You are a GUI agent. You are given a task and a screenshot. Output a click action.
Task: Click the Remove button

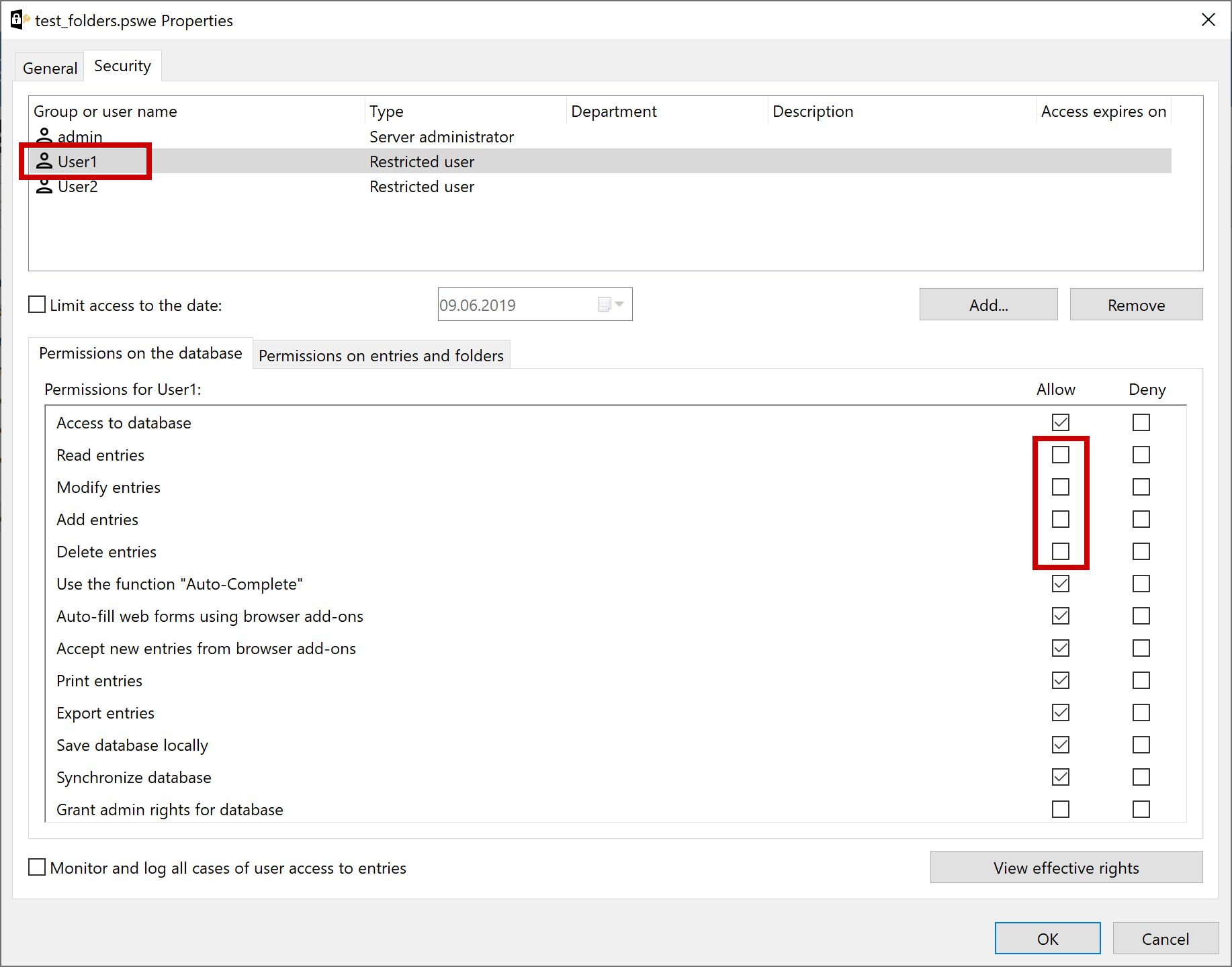tap(1136, 305)
